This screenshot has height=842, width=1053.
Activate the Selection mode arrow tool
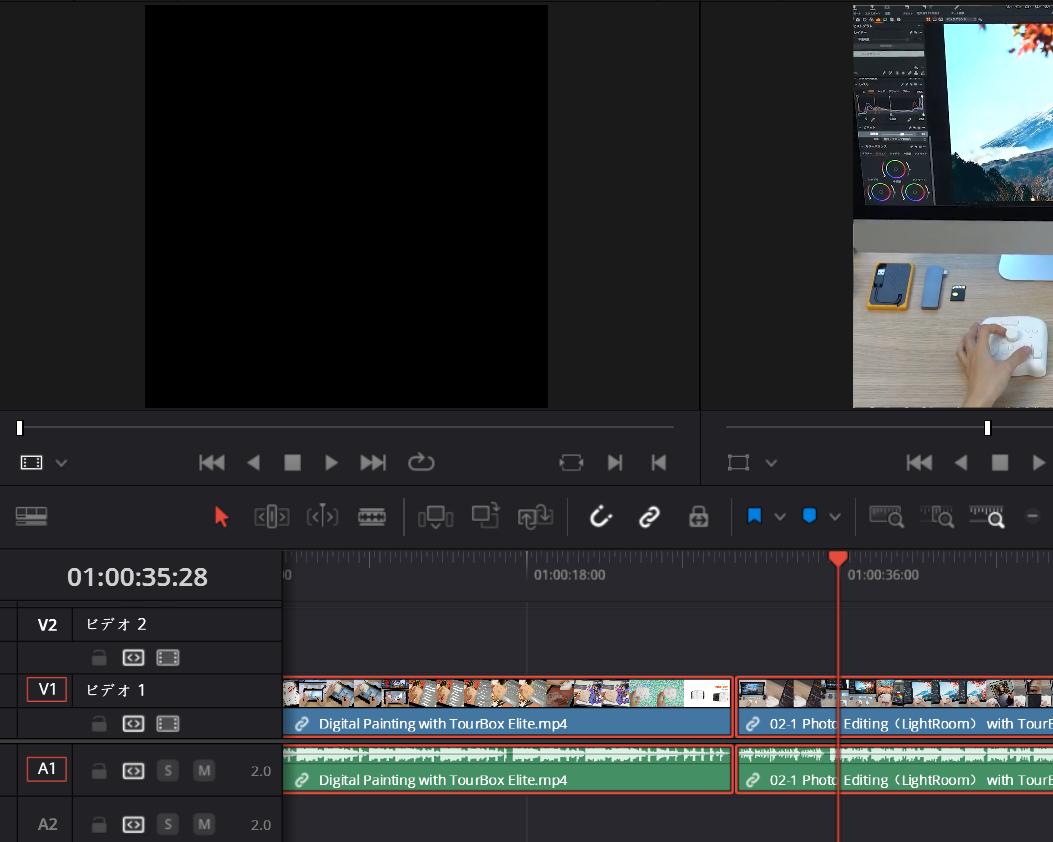(220, 517)
